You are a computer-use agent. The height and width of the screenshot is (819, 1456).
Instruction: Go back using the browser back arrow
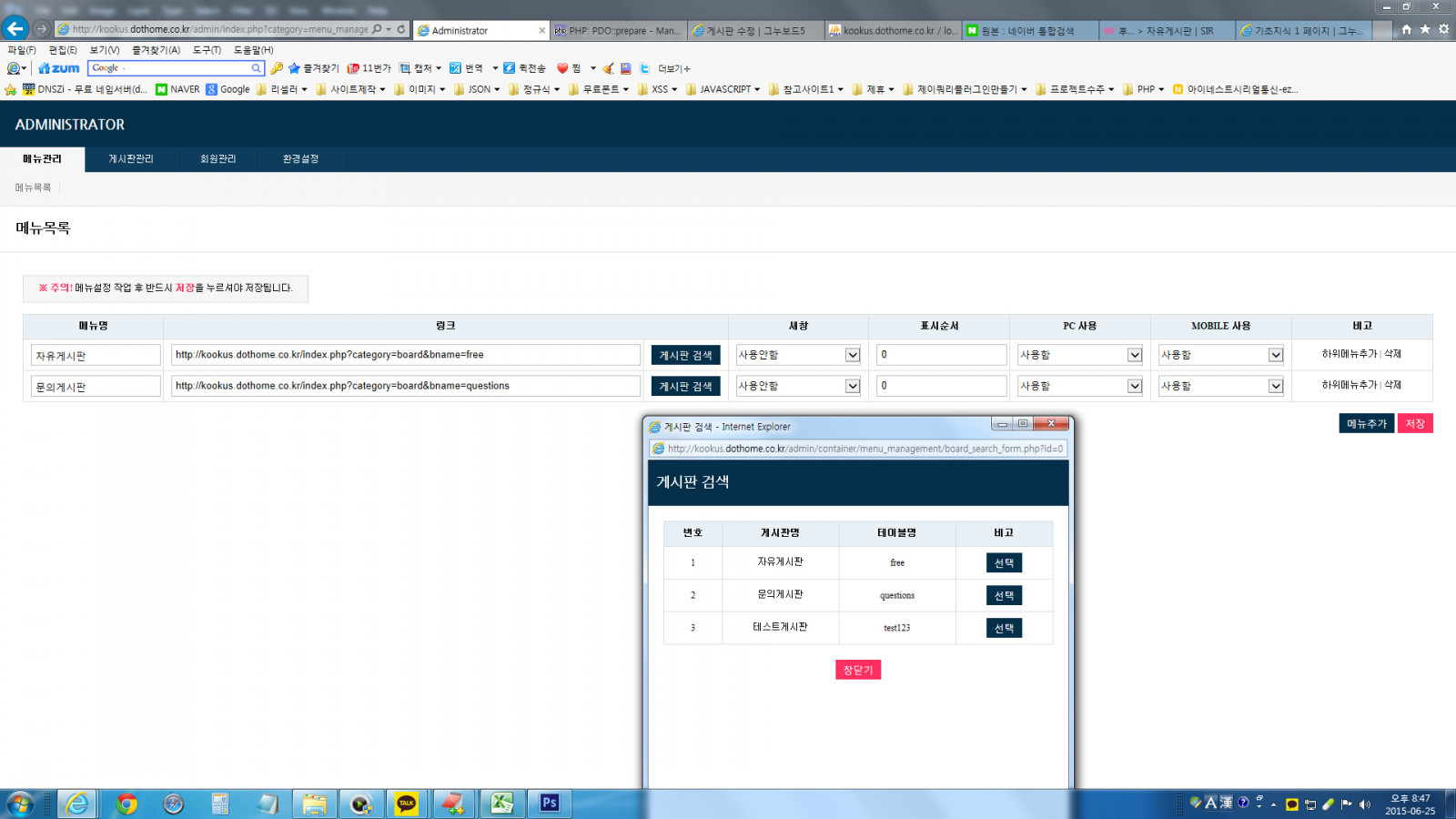(x=15, y=28)
